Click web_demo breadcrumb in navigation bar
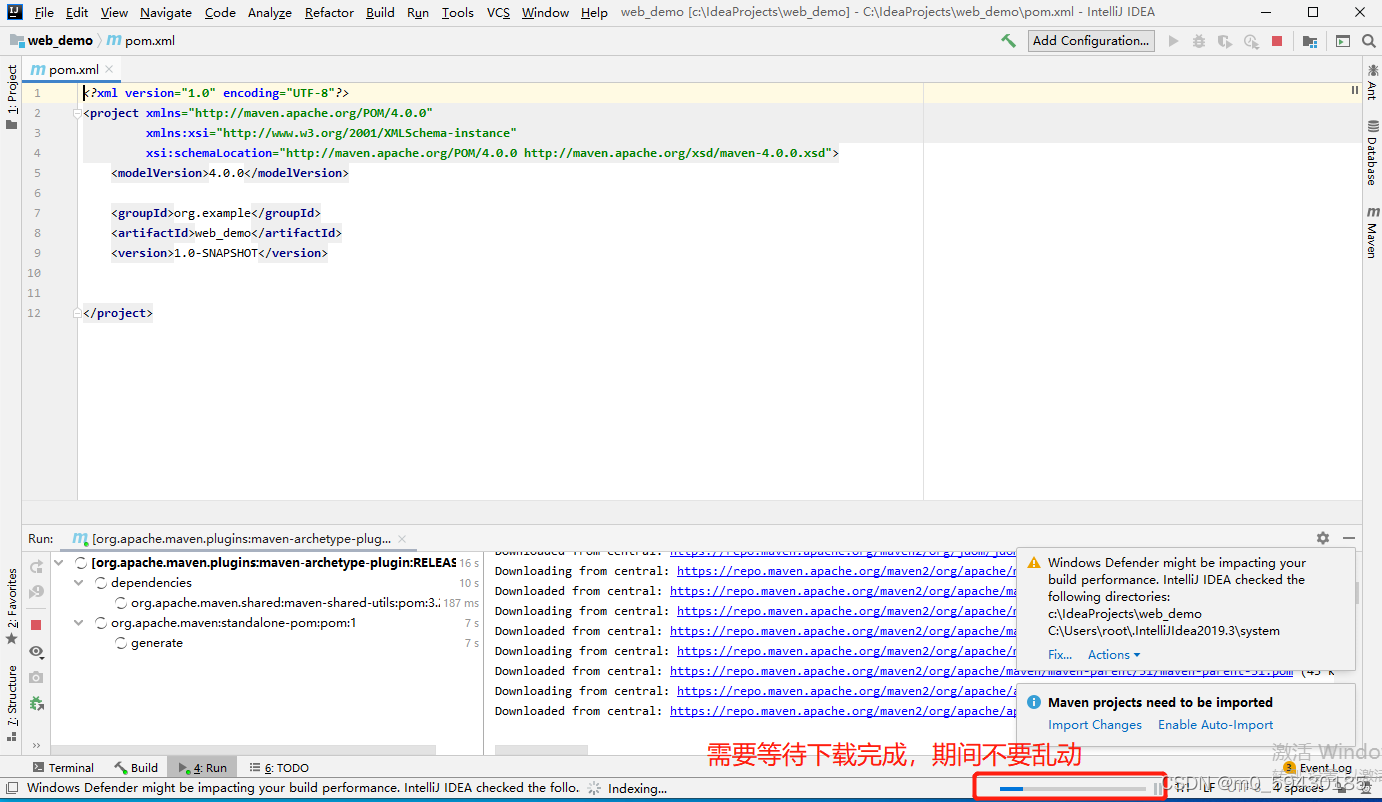 tap(51, 41)
